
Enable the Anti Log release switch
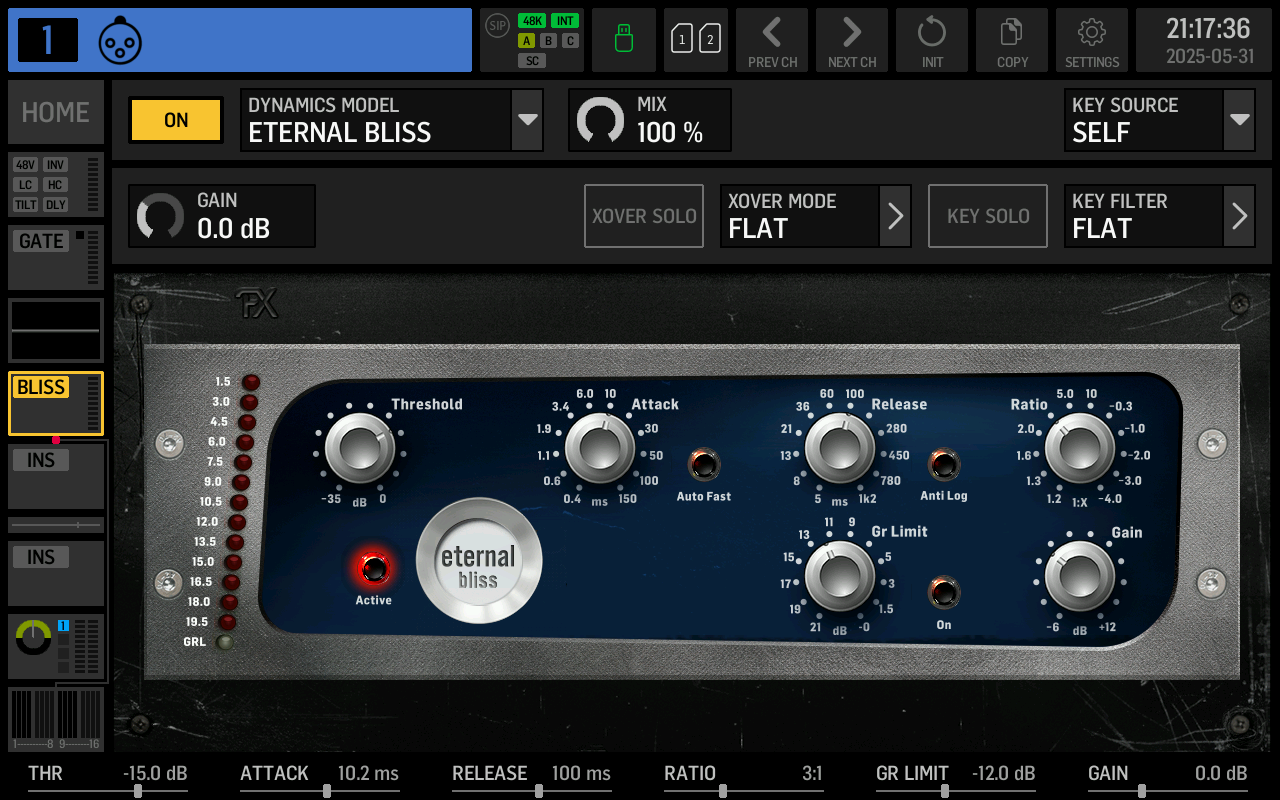(x=943, y=465)
